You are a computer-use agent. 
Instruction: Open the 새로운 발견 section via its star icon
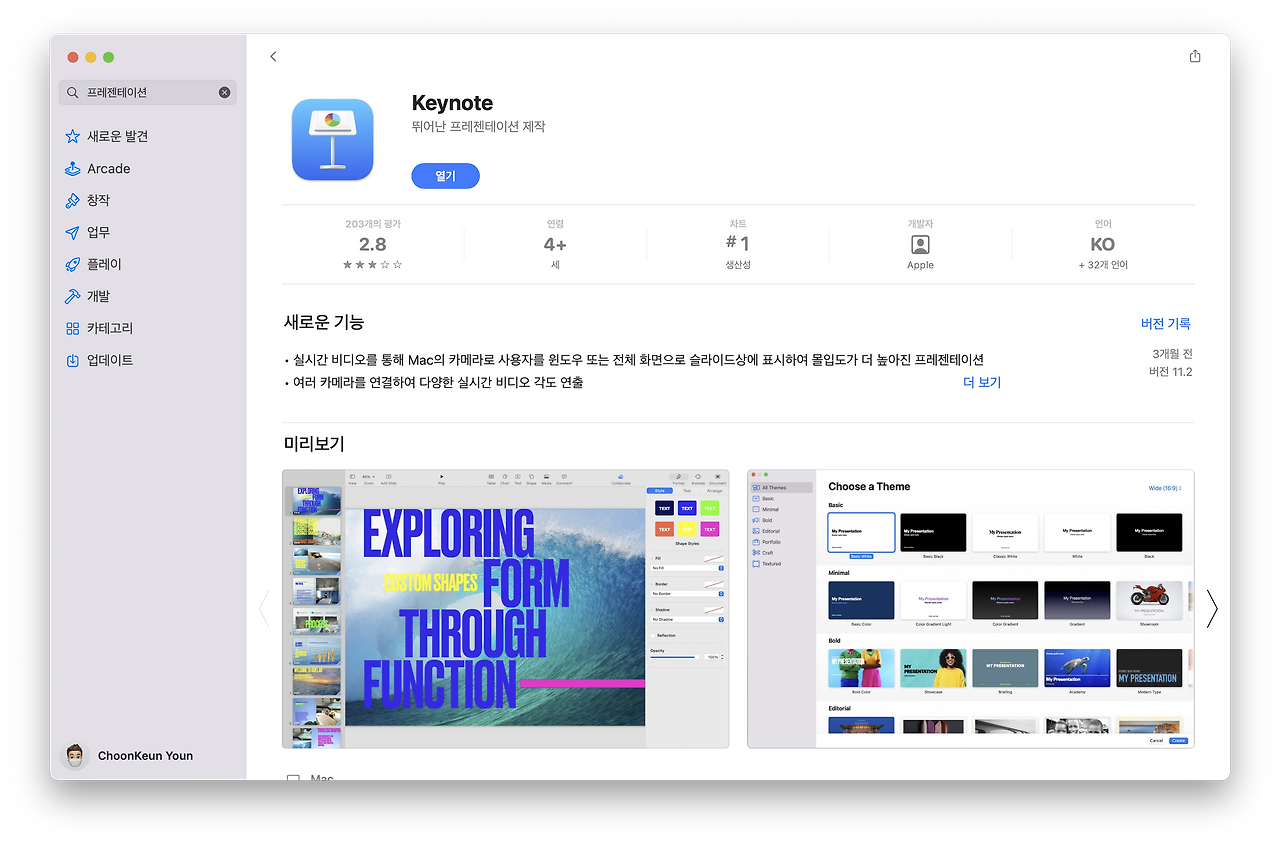point(72,137)
